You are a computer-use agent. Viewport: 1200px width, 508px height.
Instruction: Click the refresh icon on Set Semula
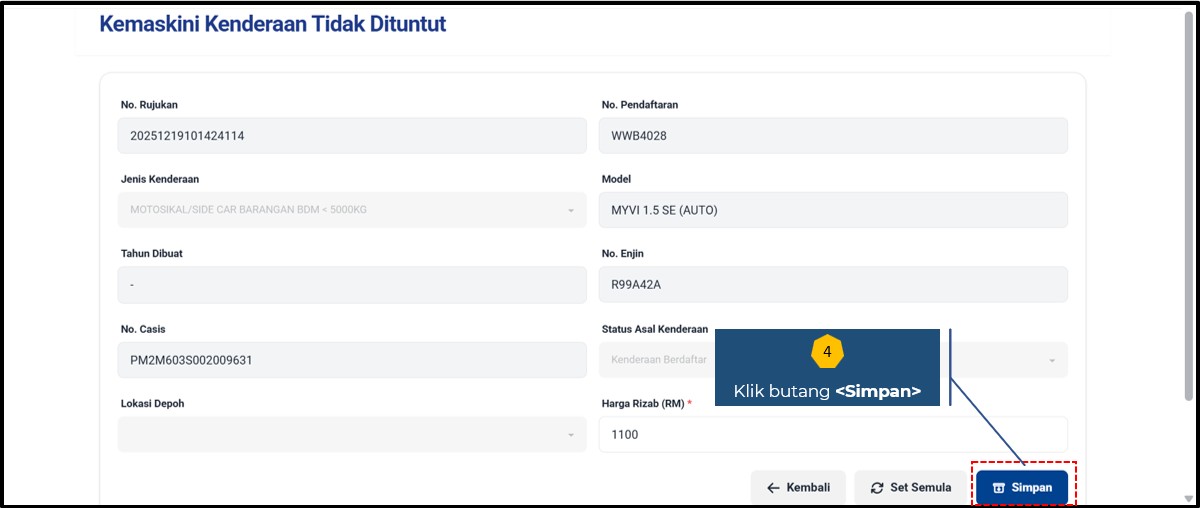click(x=877, y=488)
